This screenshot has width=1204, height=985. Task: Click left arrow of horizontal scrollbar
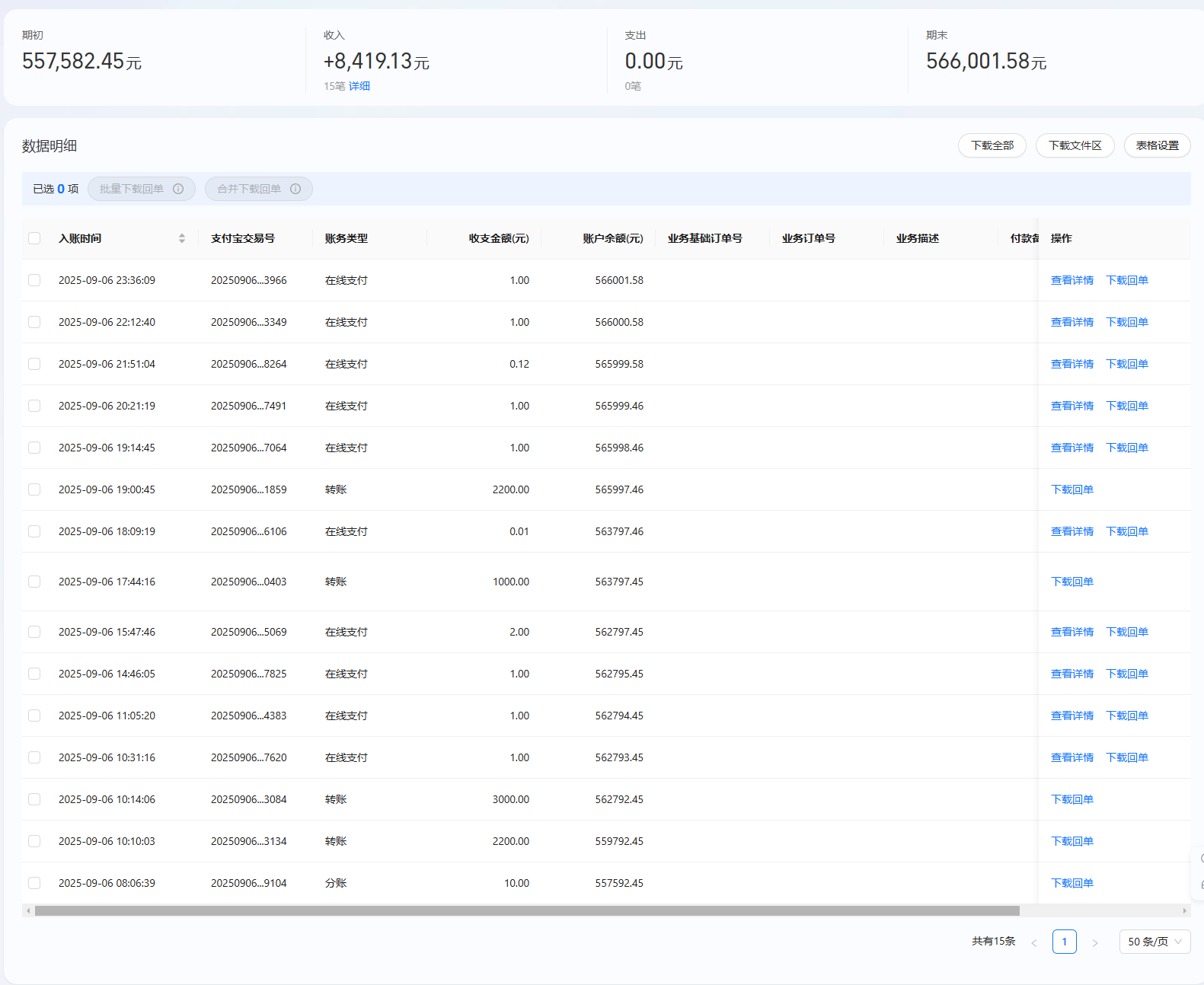click(x=28, y=910)
